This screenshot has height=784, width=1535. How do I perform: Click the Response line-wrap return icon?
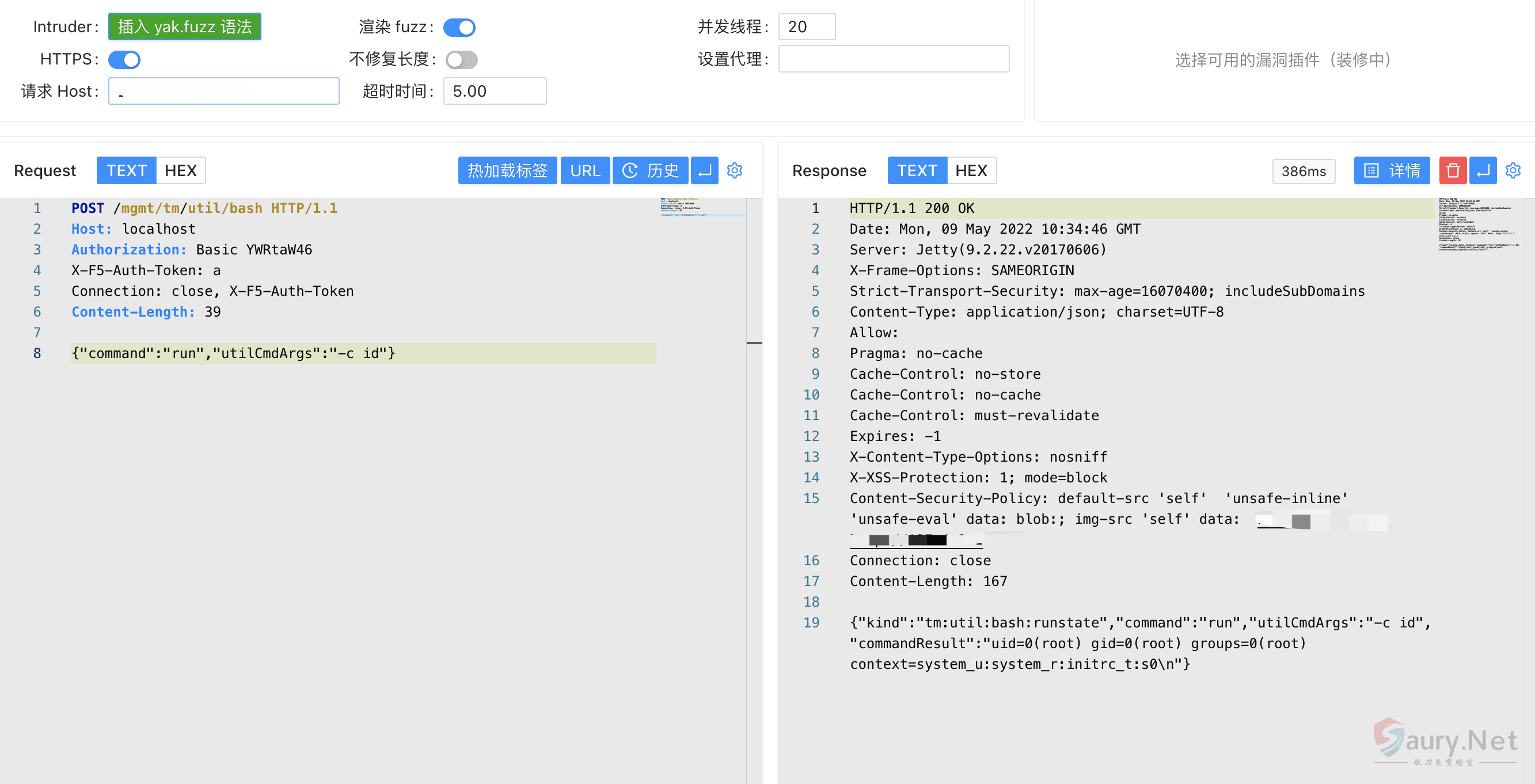coord(1483,170)
